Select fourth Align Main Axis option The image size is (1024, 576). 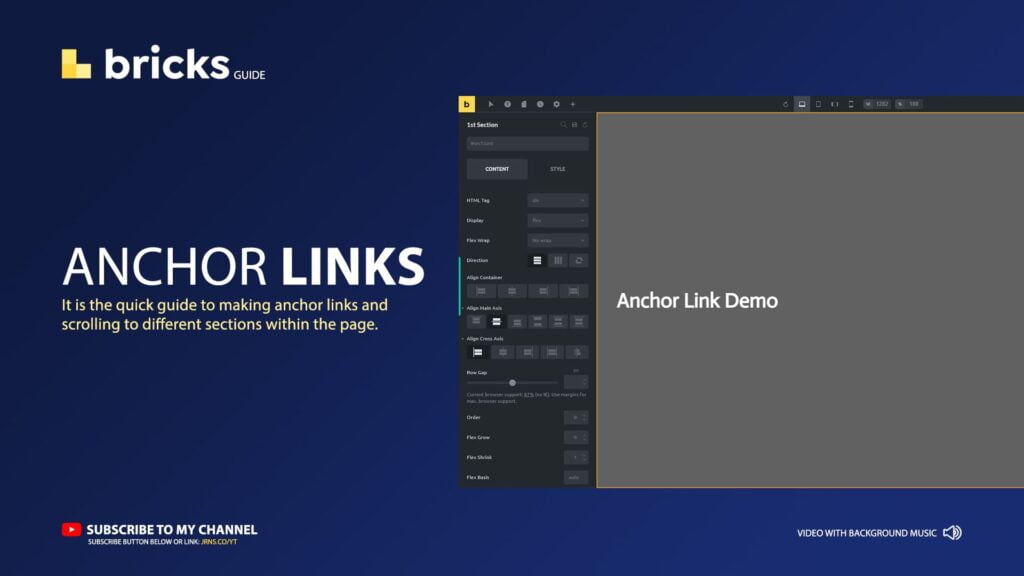tap(537, 321)
